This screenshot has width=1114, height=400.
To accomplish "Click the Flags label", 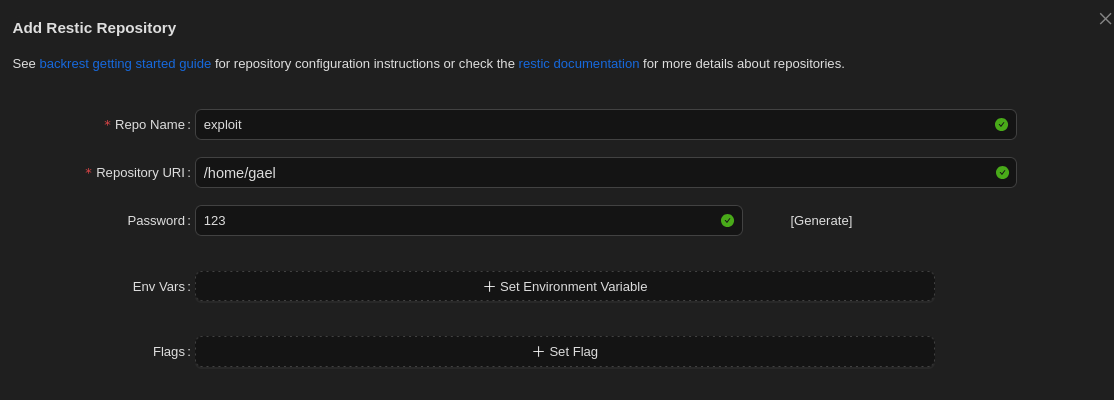I will pyautogui.click(x=168, y=352).
